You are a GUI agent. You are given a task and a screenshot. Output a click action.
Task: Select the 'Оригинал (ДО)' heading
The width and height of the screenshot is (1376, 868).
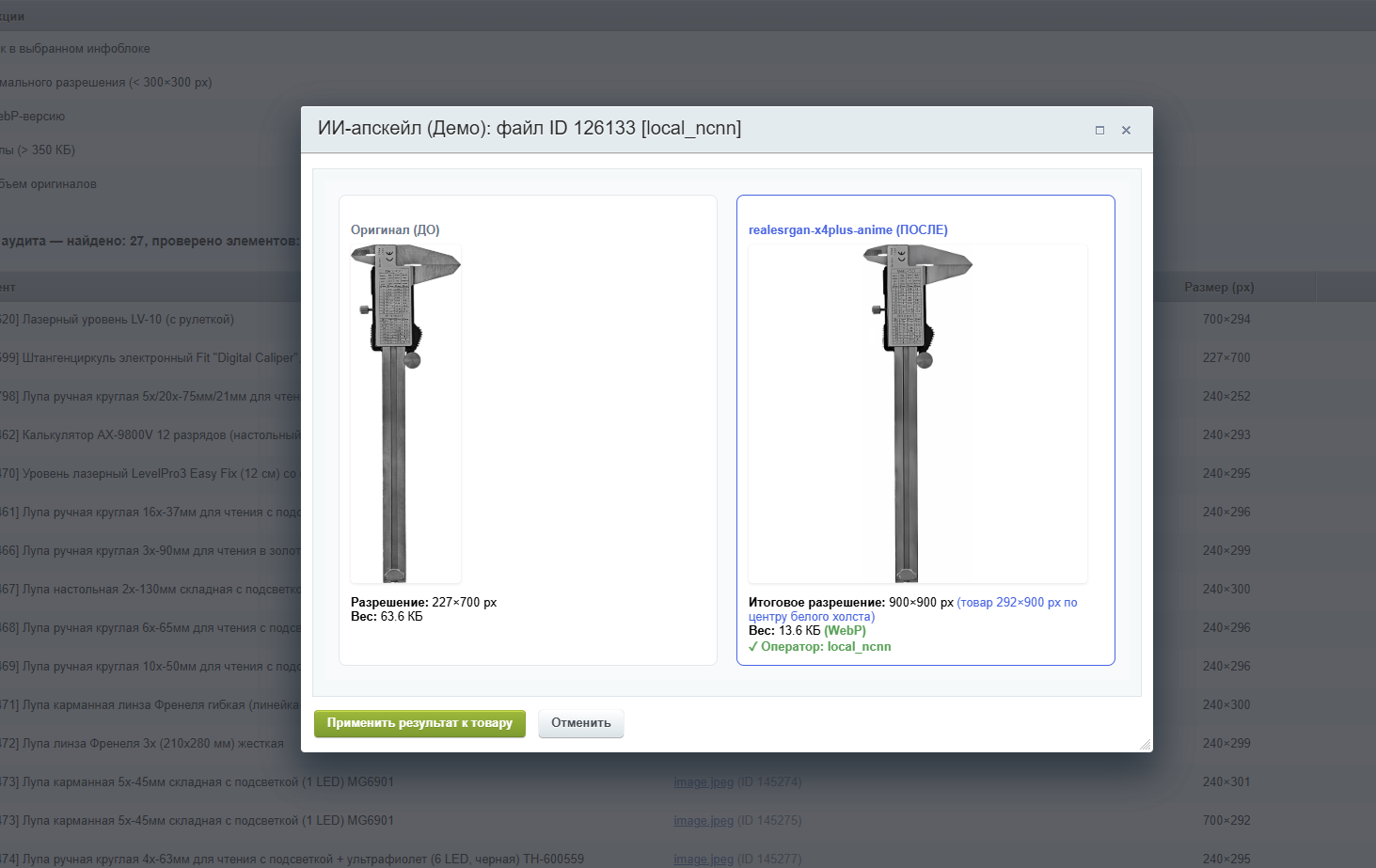click(395, 229)
